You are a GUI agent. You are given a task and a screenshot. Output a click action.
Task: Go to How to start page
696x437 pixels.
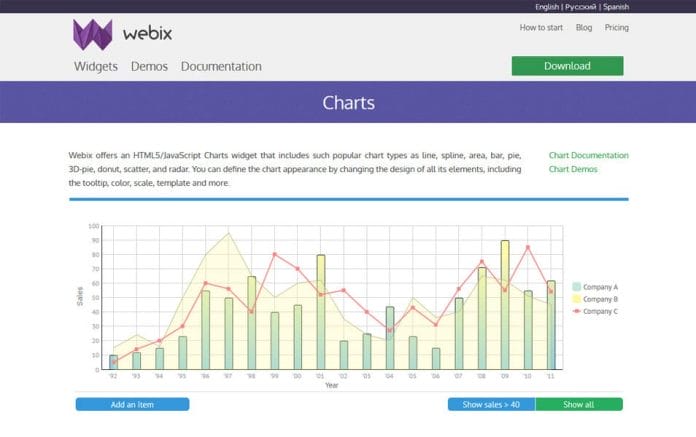pyautogui.click(x=541, y=28)
